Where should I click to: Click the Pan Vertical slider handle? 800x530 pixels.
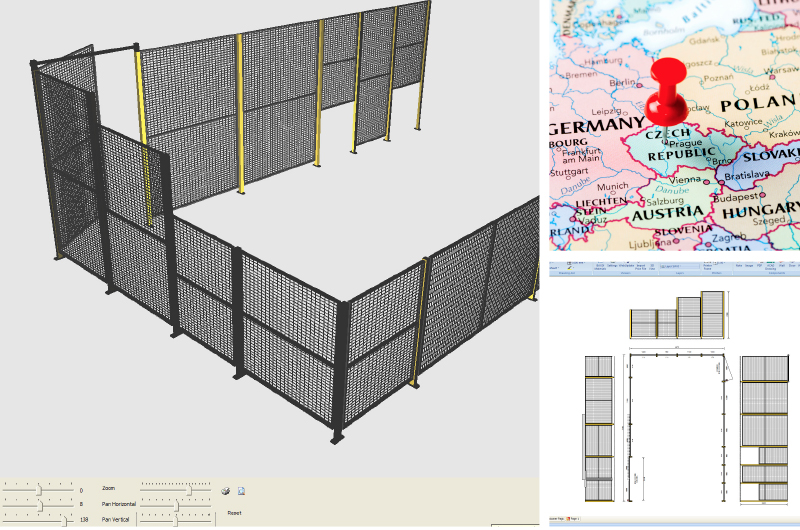click(x=175, y=521)
